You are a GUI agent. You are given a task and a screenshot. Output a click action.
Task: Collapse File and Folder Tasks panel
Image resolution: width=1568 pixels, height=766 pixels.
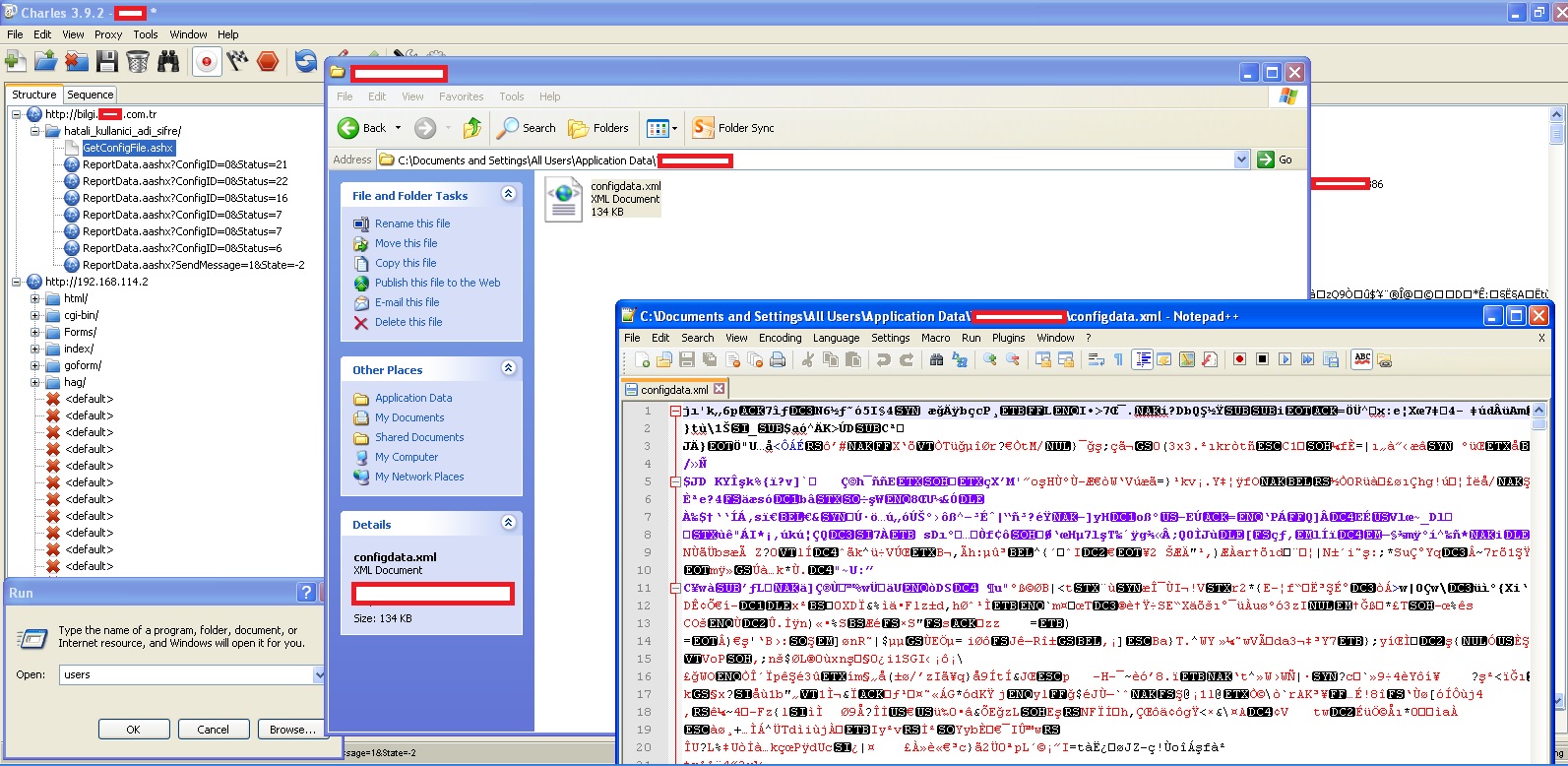[508, 194]
